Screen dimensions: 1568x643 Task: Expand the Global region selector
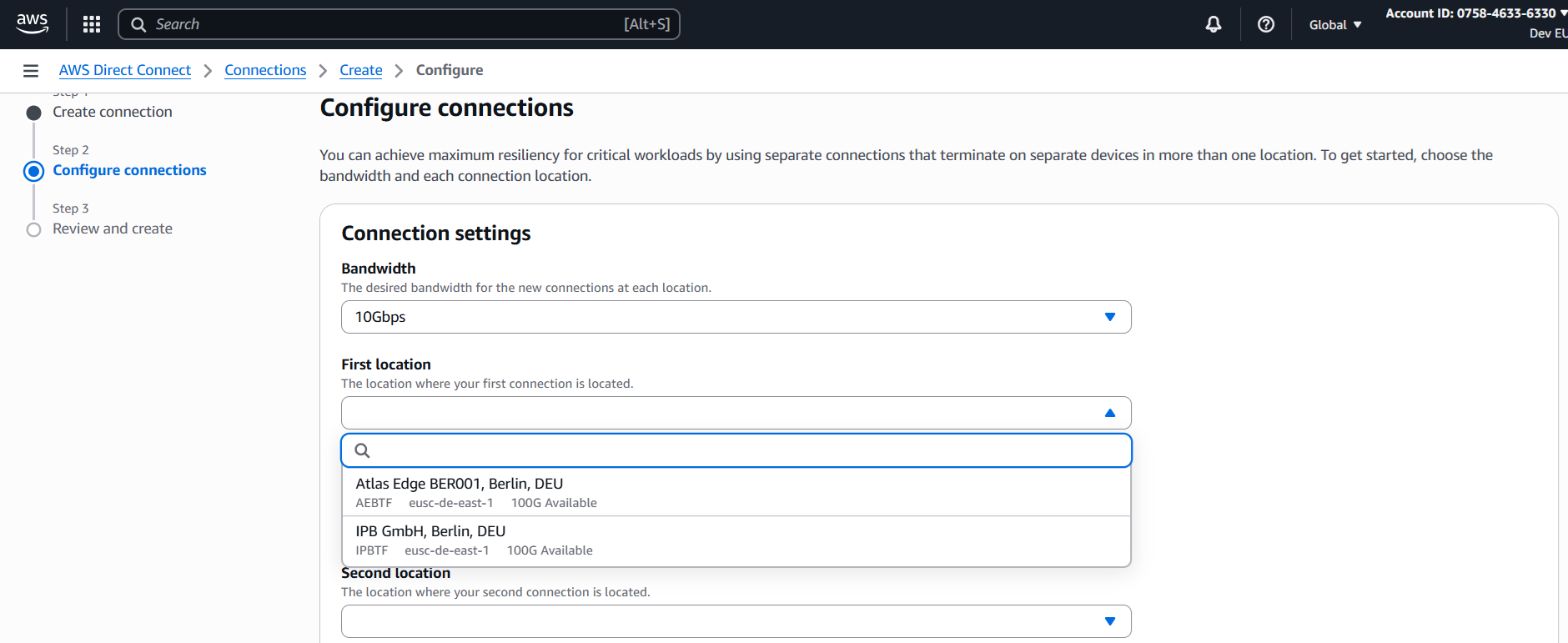1335,25
